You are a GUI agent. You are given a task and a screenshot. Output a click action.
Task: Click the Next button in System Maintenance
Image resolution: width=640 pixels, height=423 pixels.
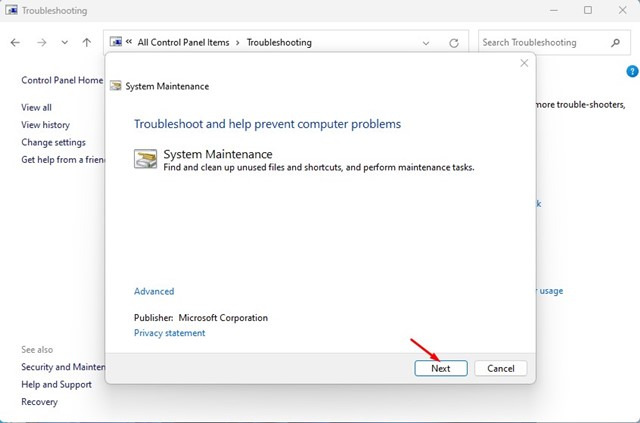coord(441,368)
